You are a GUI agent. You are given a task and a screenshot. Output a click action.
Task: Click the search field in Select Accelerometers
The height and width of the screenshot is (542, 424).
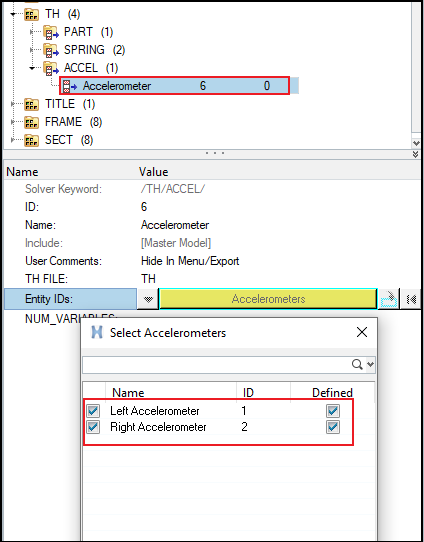pyautogui.click(x=217, y=365)
